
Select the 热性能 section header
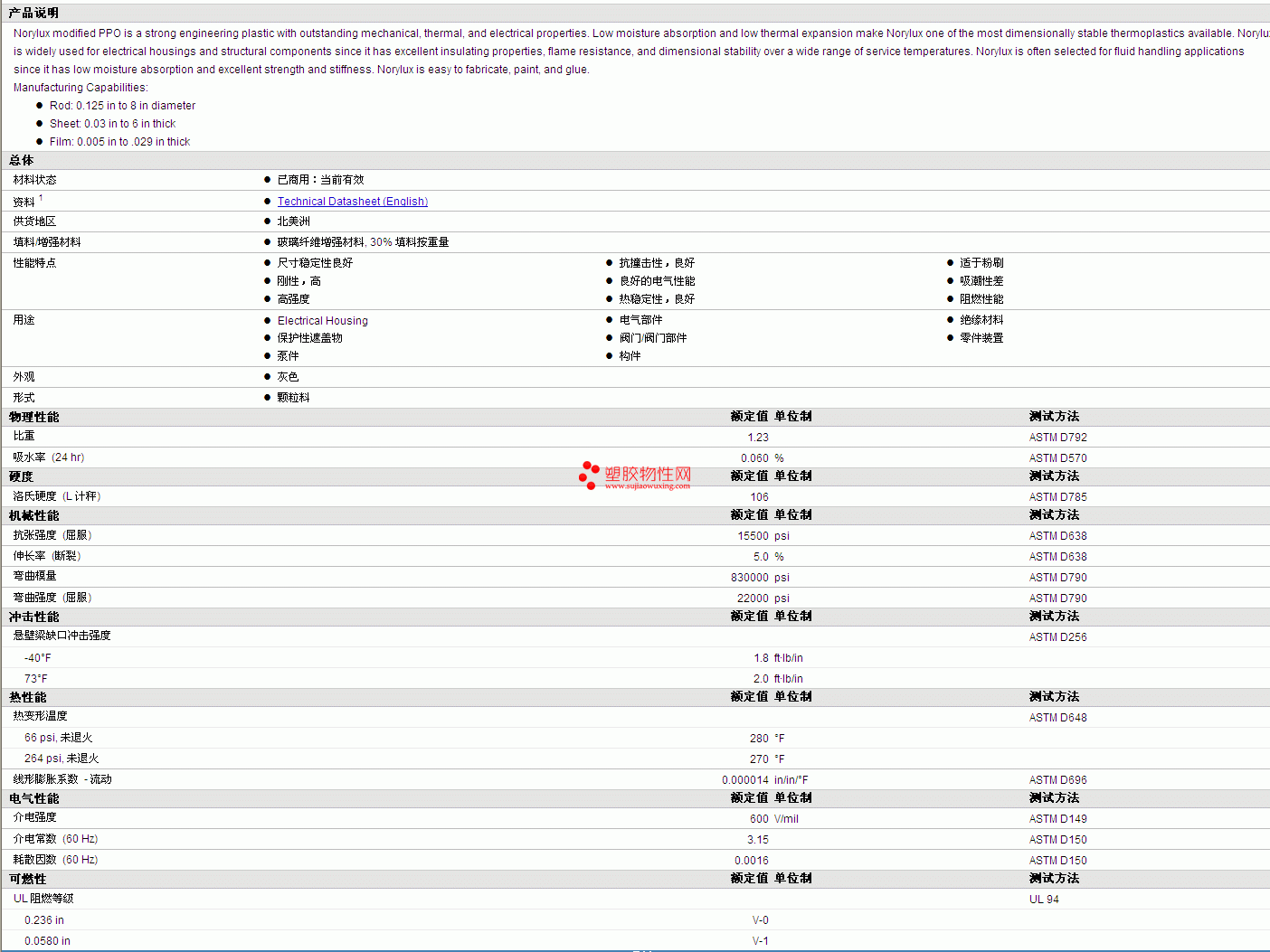28,697
